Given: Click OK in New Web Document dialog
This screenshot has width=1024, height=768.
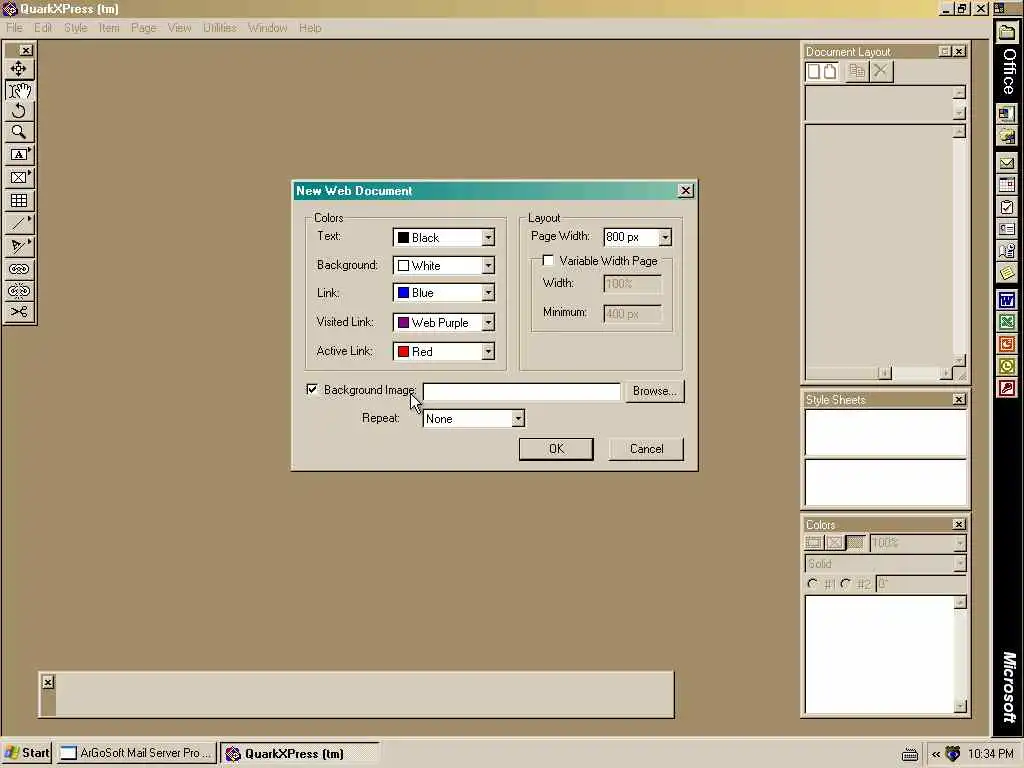Looking at the screenshot, I should 556,449.
